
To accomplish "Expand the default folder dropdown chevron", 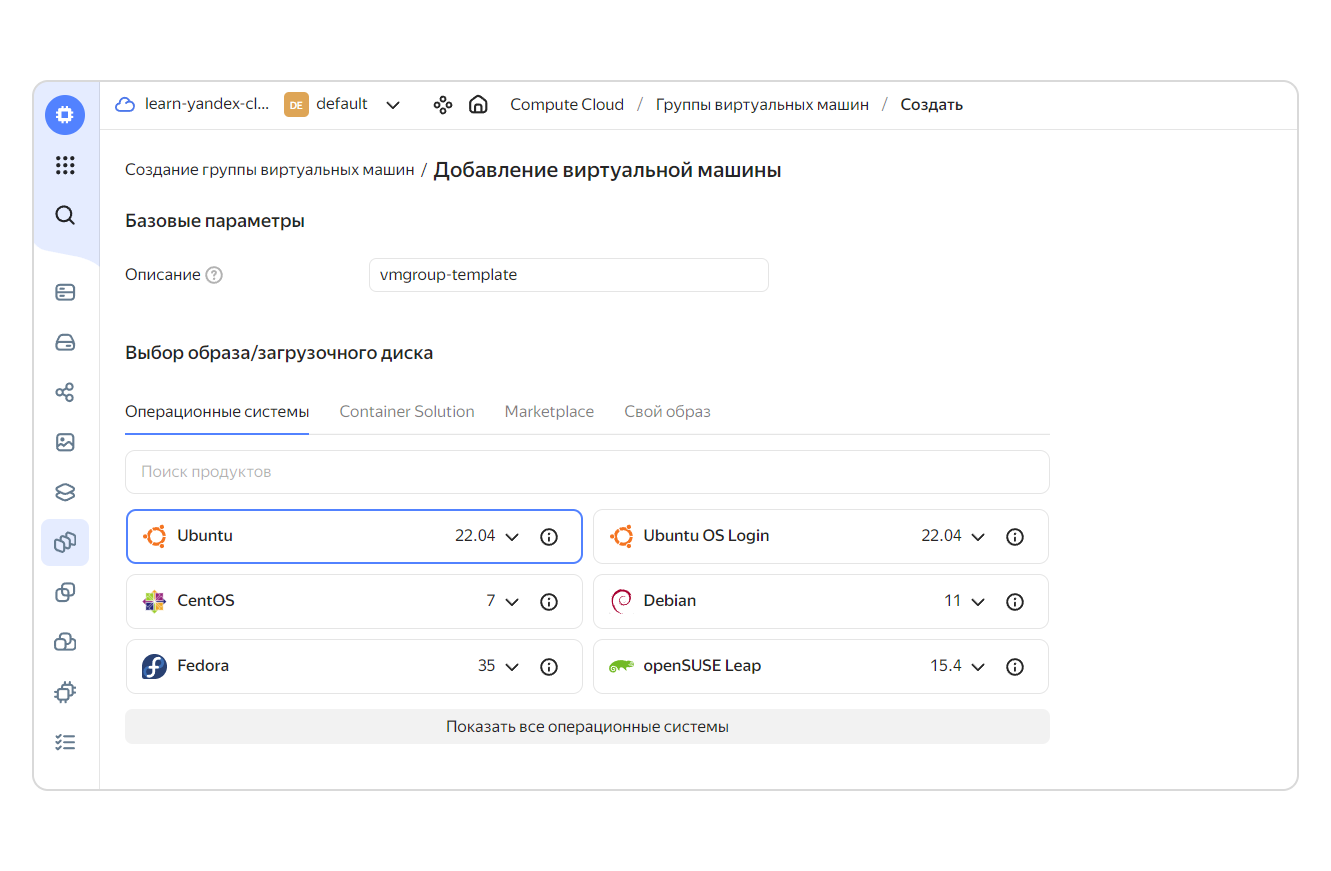I will (393, 105).
